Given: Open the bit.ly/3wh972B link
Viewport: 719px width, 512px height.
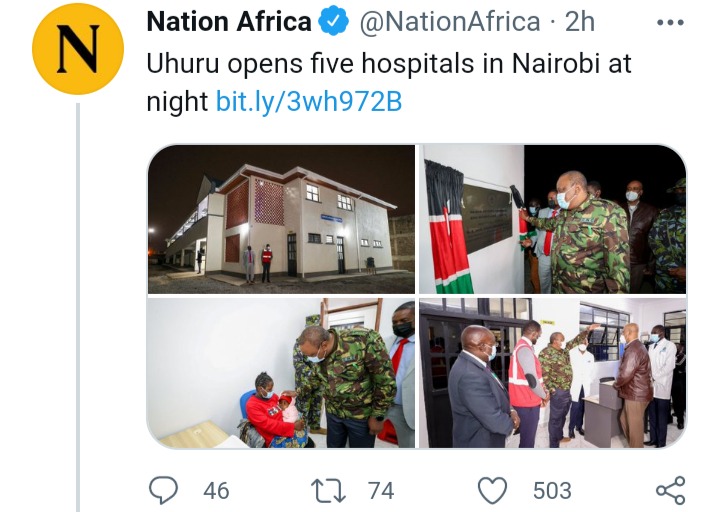Looking at the screenshot, I should [x=309, y=101].
